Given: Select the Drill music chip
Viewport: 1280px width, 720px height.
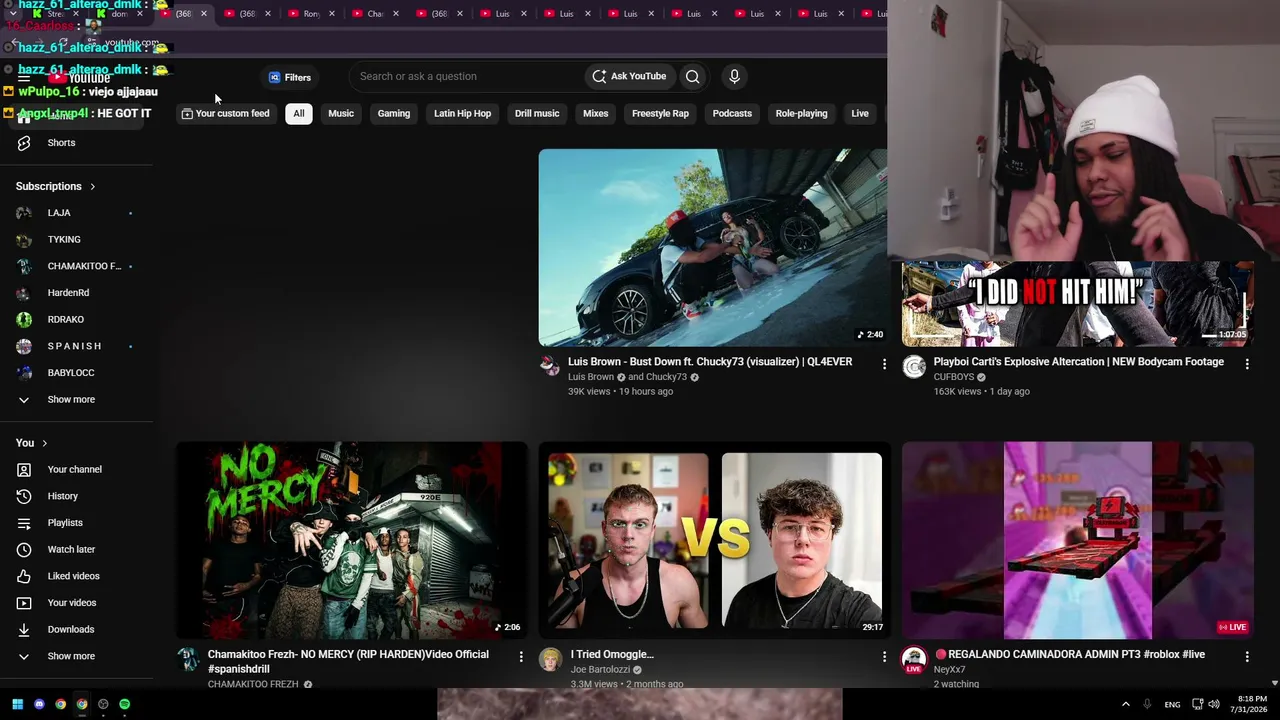Looking at the screenshot, I should pyautogui.click(x=537, y=113).
